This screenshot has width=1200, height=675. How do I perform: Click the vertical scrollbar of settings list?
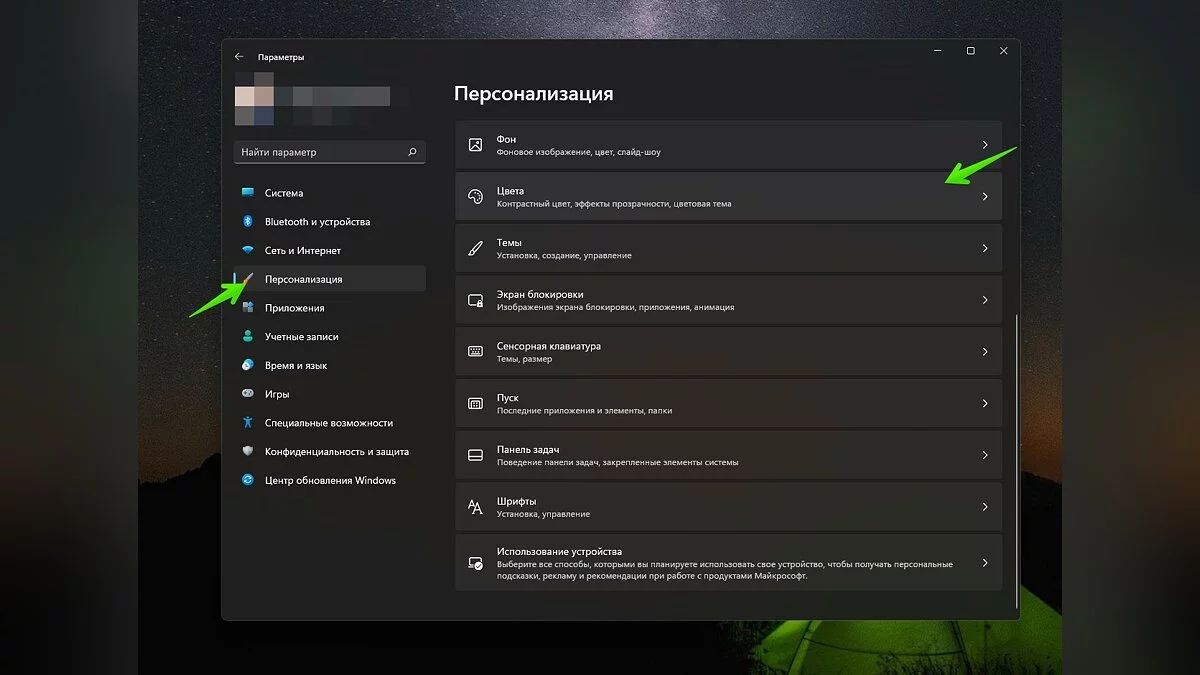pyautogui.click(x=1017, y=460)
